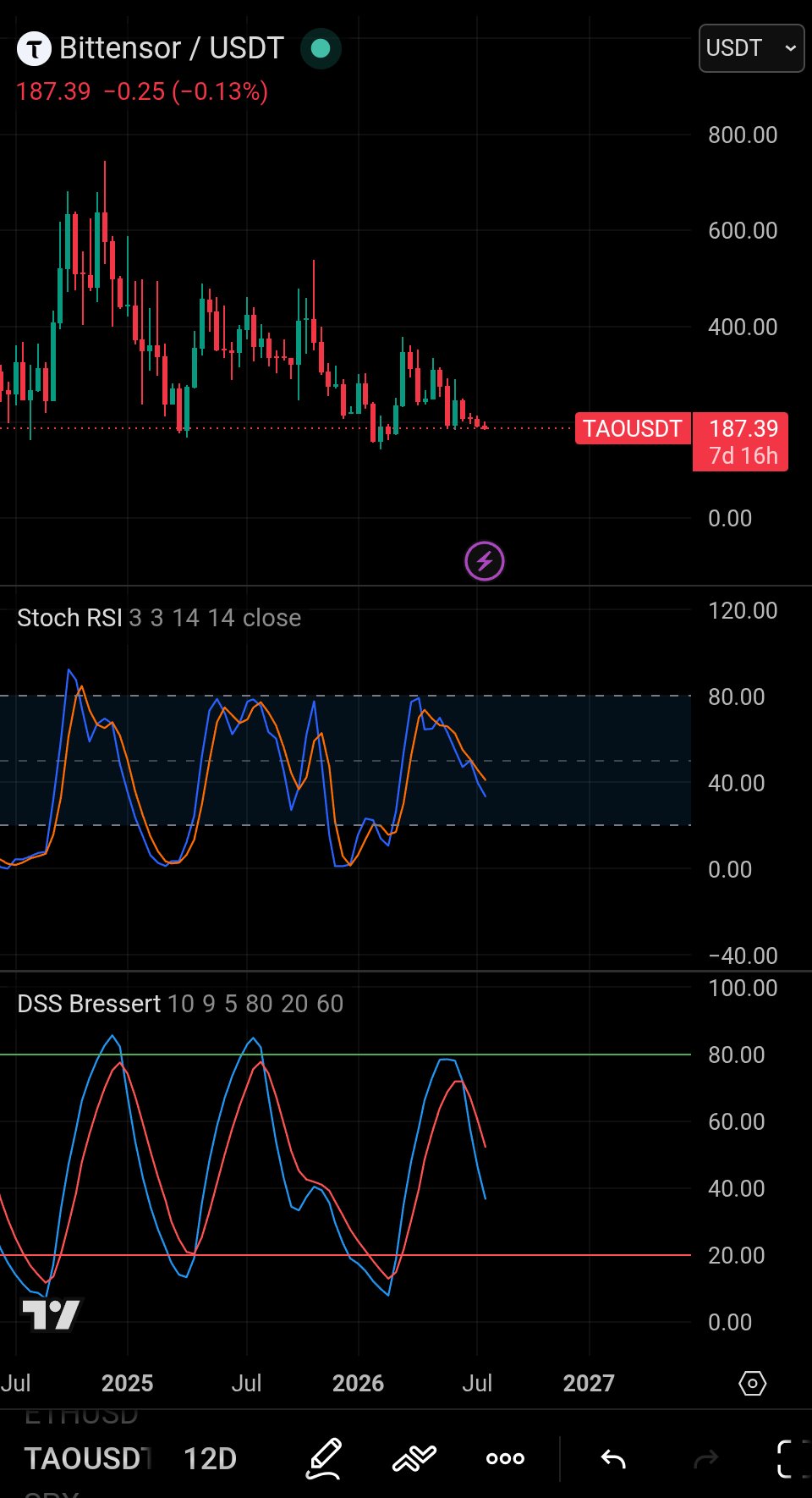Click the -0.25 (-0.13%) price change text
Image resolution: width=812 pixels, height=1498 pixels.
point(186,91)
